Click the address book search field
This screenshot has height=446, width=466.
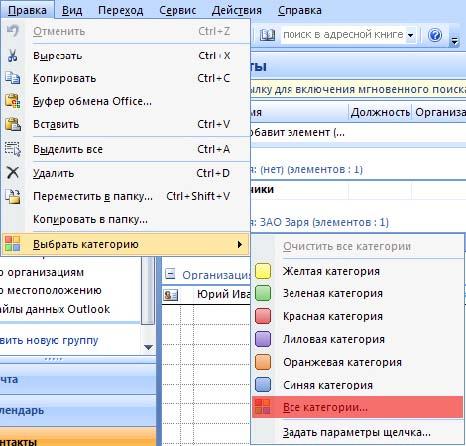click(343, 34)
